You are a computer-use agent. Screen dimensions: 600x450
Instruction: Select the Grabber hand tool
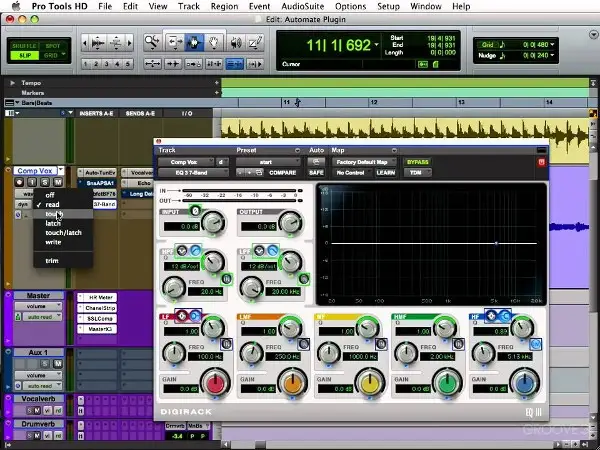point(212,42)
